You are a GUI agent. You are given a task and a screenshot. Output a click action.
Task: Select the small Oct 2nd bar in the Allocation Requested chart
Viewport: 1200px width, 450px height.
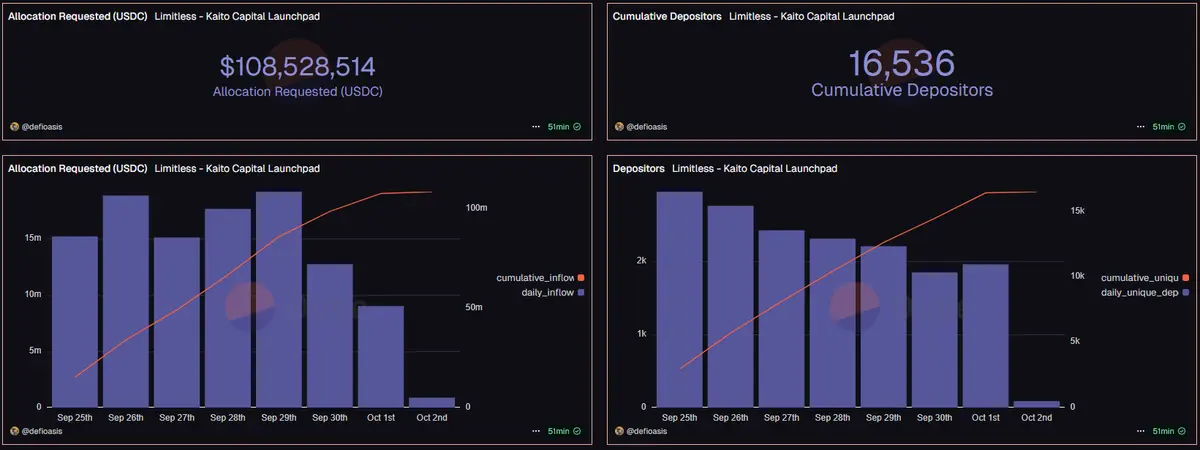coord(432,402)
